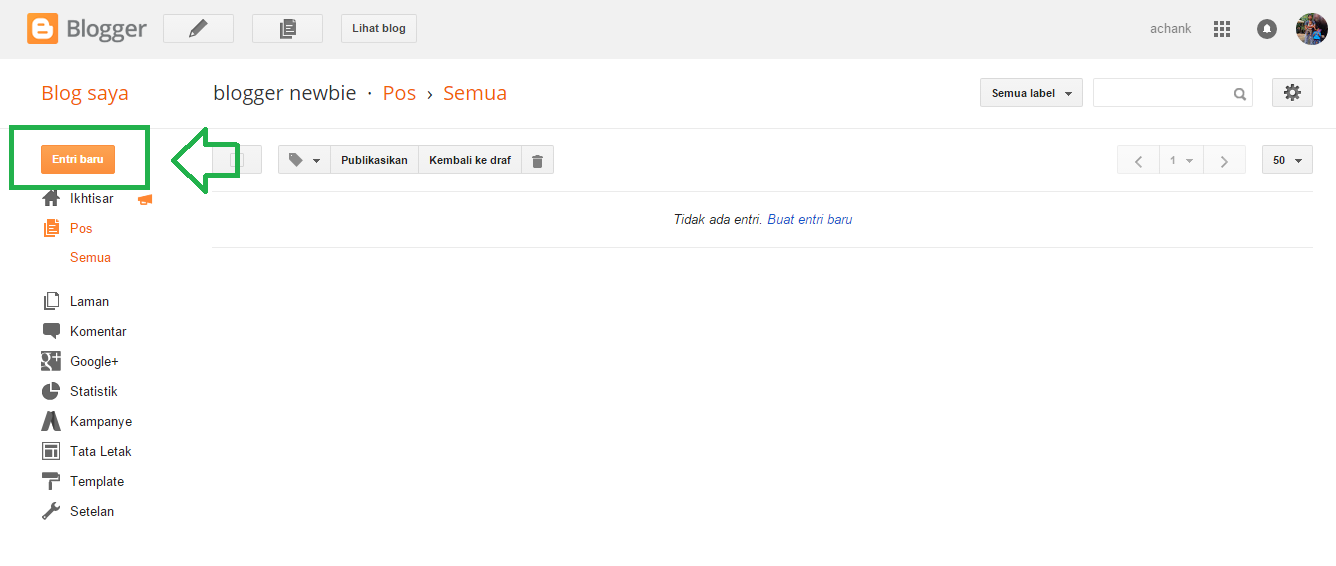
Task: Click the search magnifier icon
Action: (x=1240, y=94)
